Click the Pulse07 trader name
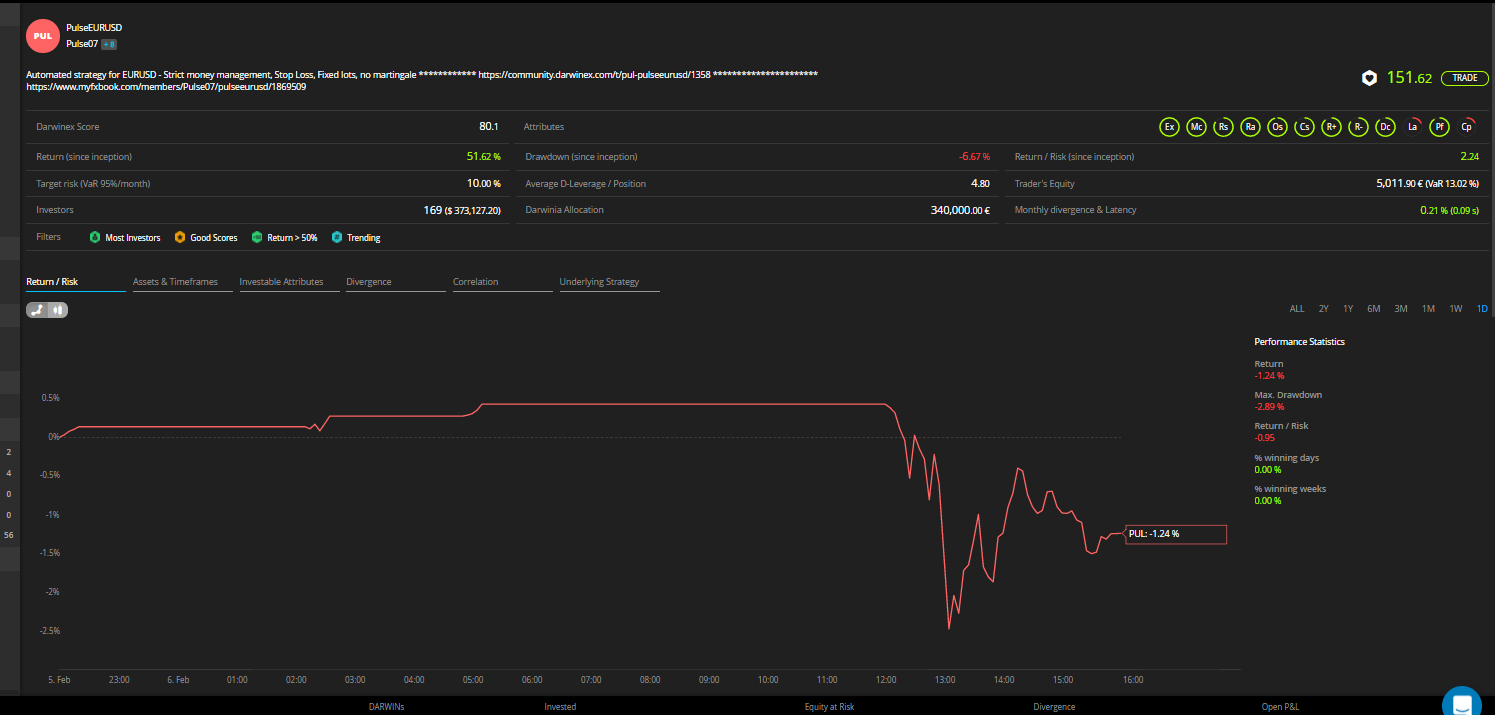Viewport: 1495px width, 715px height. click(81, 44)
